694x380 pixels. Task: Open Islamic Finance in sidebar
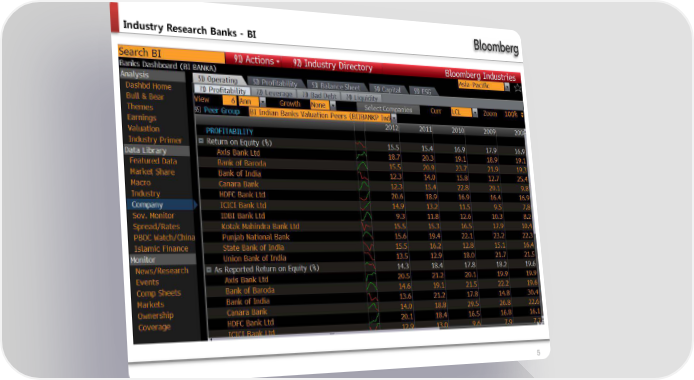(x=161, y=249)
